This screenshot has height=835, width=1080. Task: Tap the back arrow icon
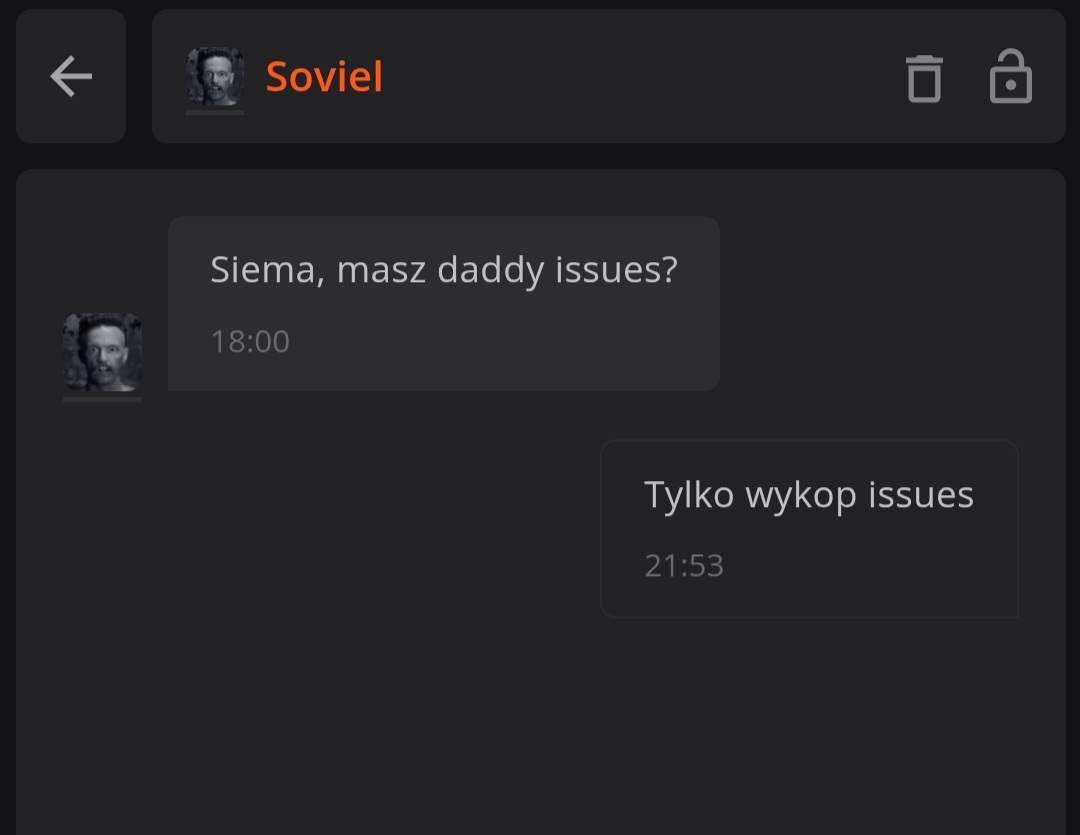71,77
